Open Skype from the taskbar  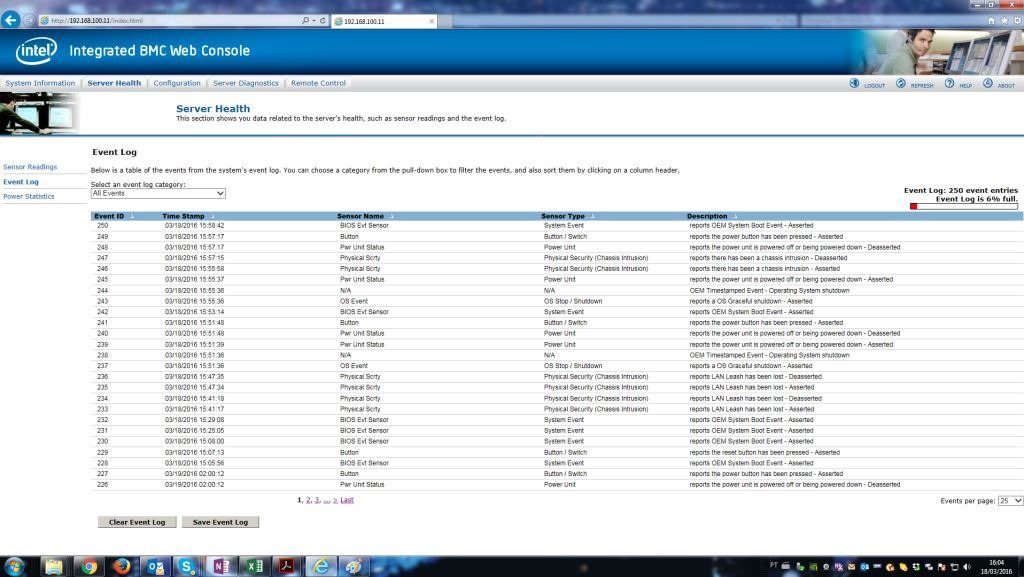coord(188,566)
